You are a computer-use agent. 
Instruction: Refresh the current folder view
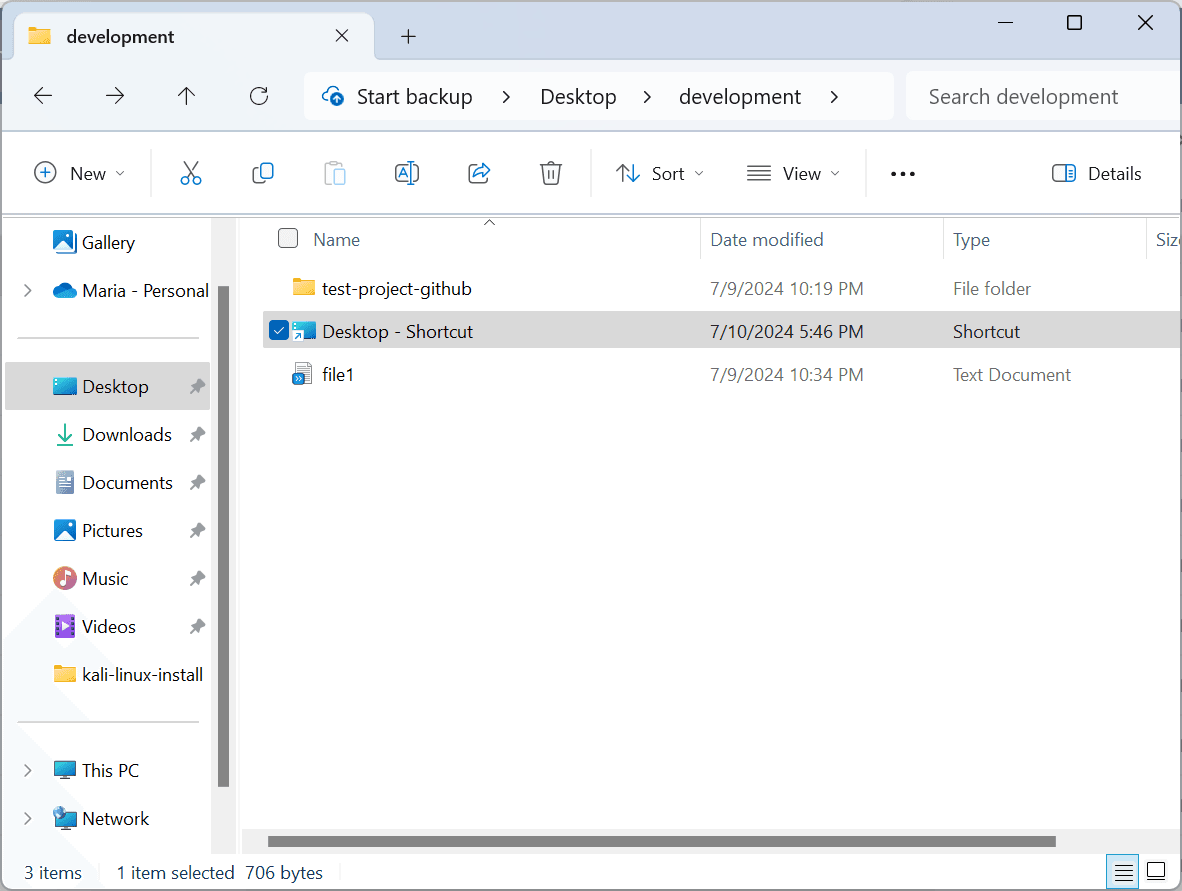coord(259,96)
